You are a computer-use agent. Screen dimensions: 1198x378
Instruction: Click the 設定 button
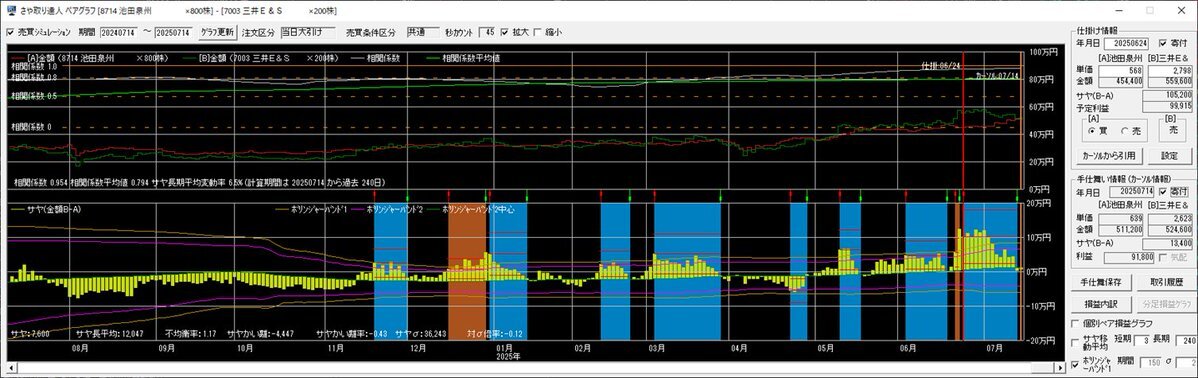pos(1170,155)
